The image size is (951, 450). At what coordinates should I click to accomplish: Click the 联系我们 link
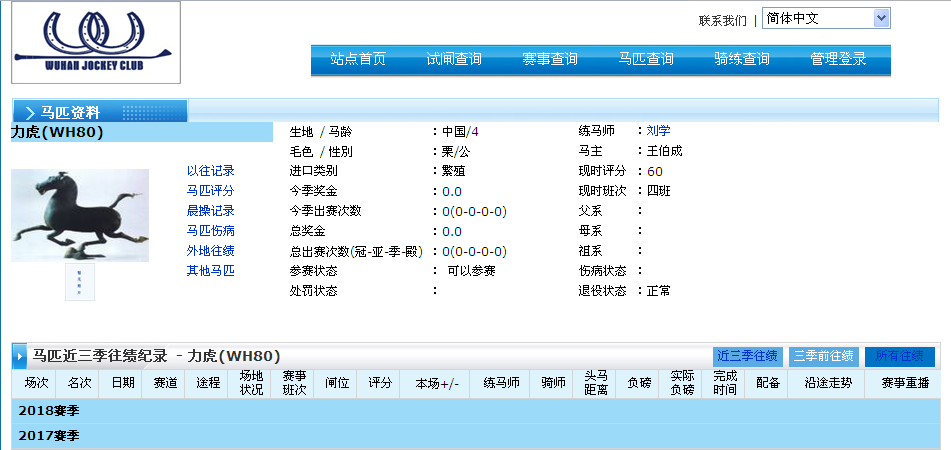[x=722, y=20]
